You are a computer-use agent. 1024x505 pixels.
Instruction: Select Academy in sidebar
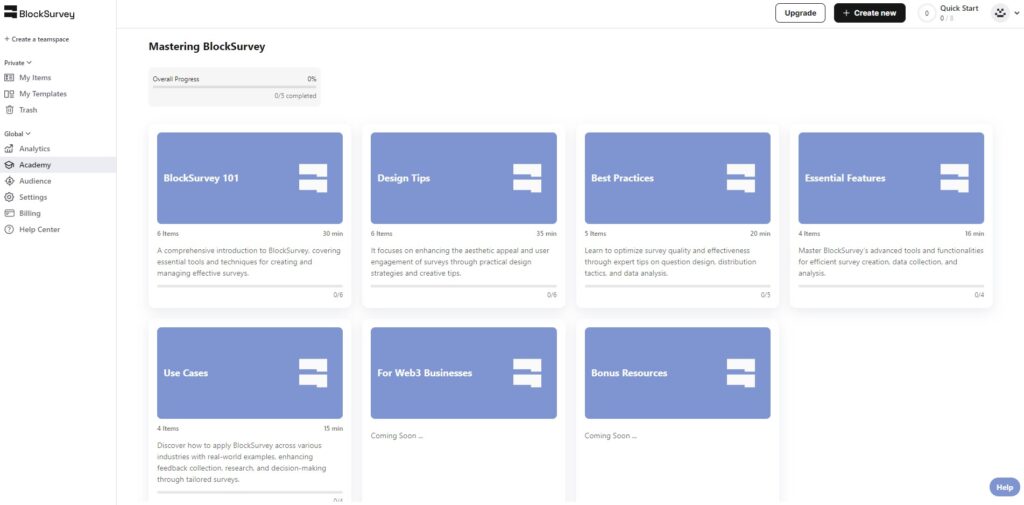click(58, 165)
